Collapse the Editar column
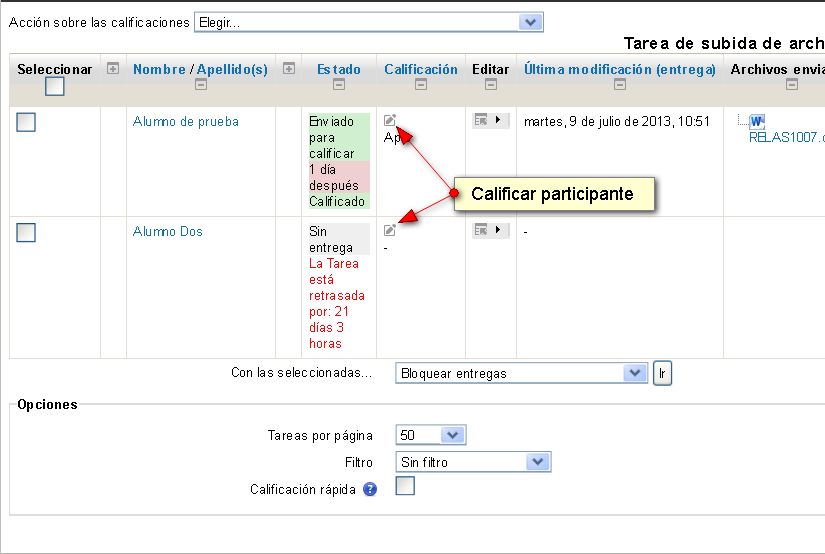Viewport: 825px width, 554px height. pos(490,86)
